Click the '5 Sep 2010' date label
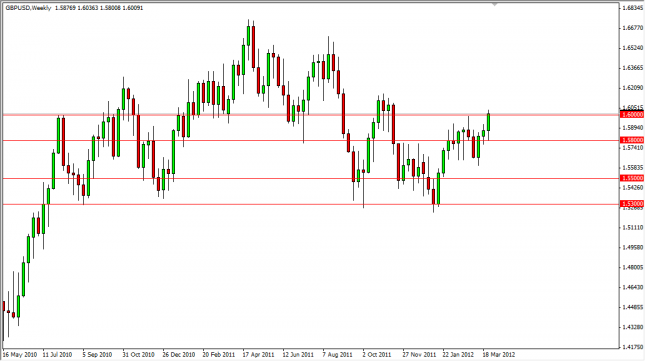 pyautogui.click(x=97, y=354)
